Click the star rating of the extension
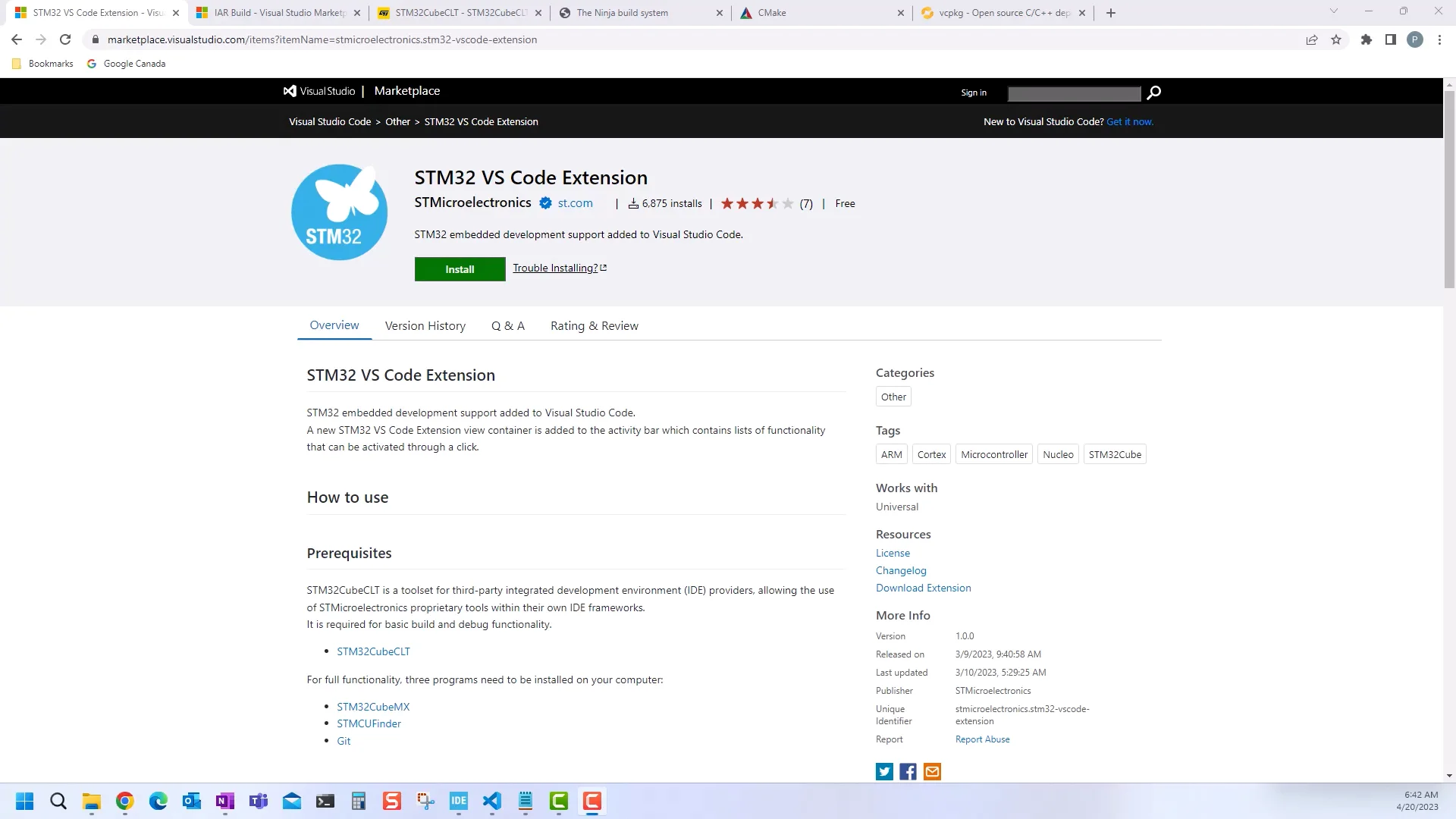Viewport: 1456px width, 819px height. coord(757,203)
